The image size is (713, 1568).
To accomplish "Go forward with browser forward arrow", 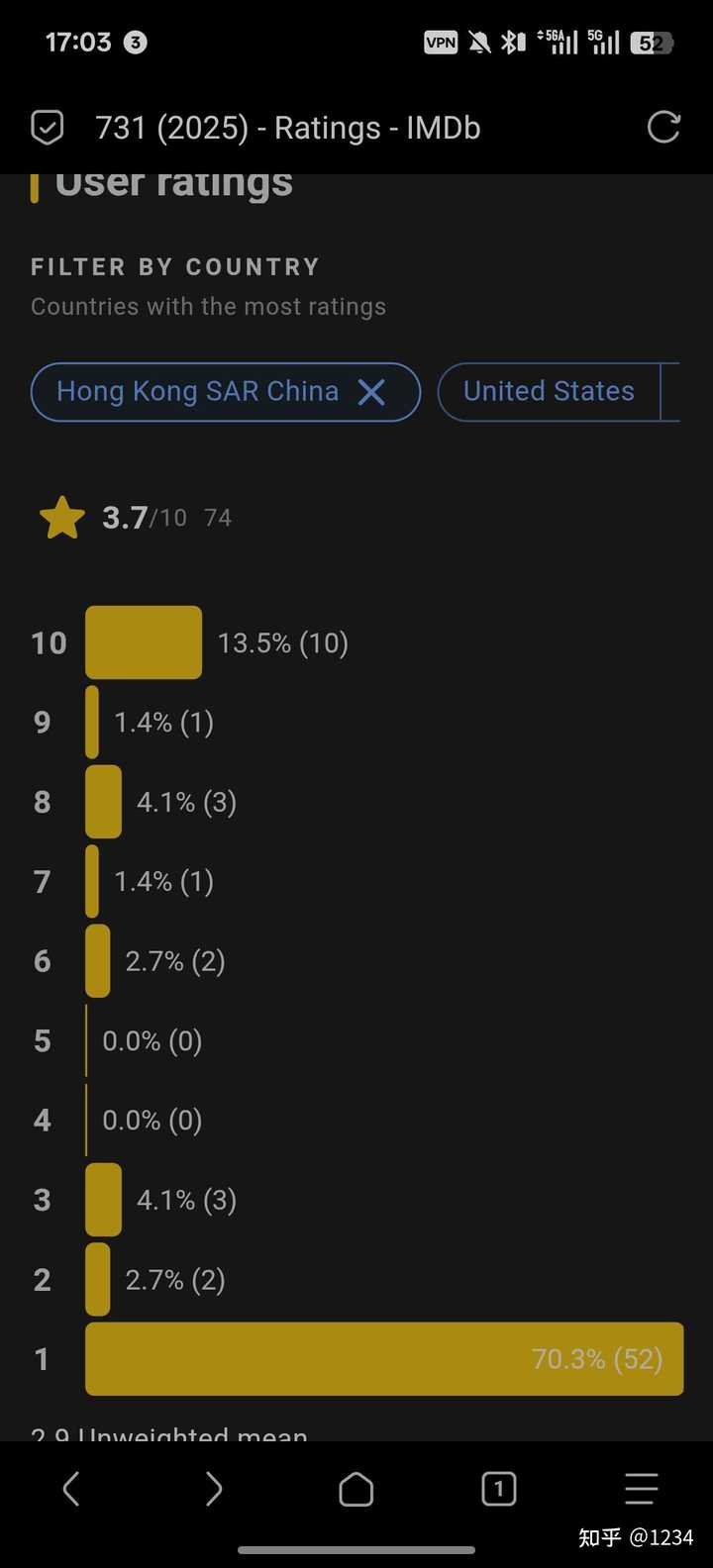I will [214, 1488].
